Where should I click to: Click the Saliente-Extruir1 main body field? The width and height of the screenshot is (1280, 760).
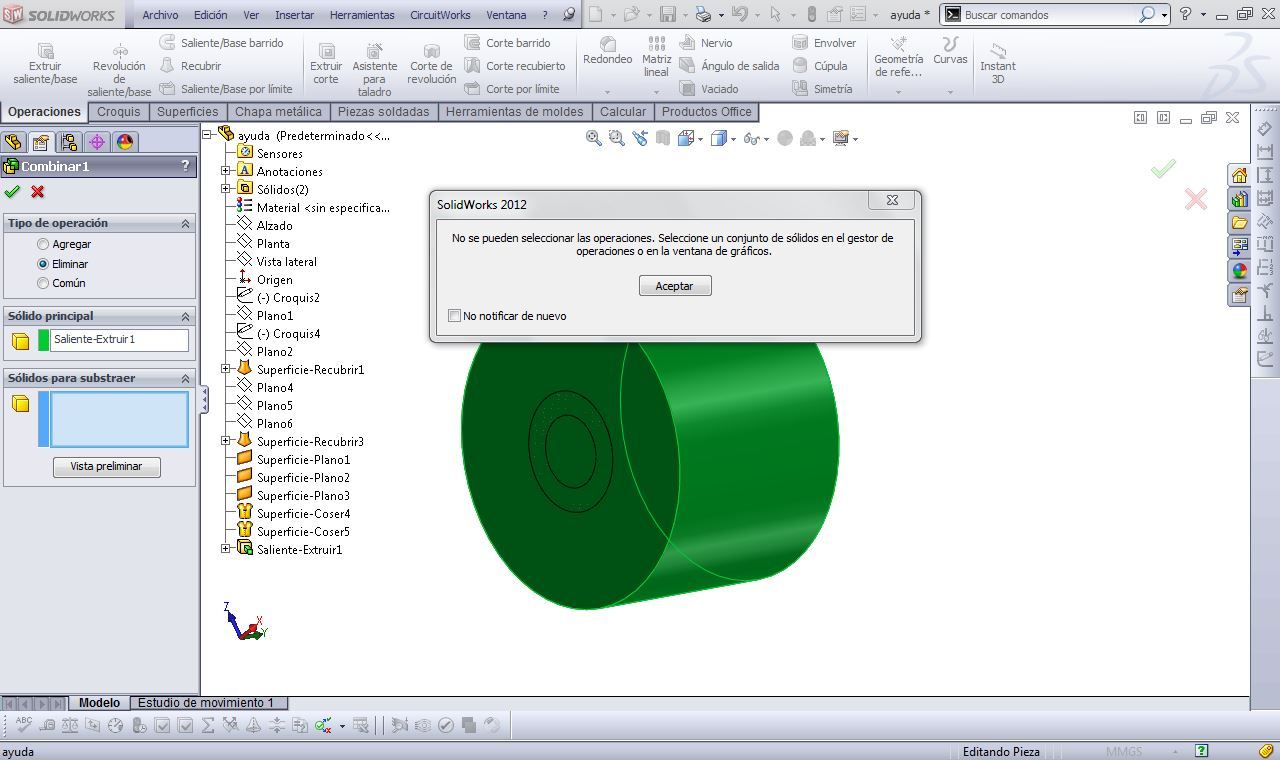coord(119,340)
